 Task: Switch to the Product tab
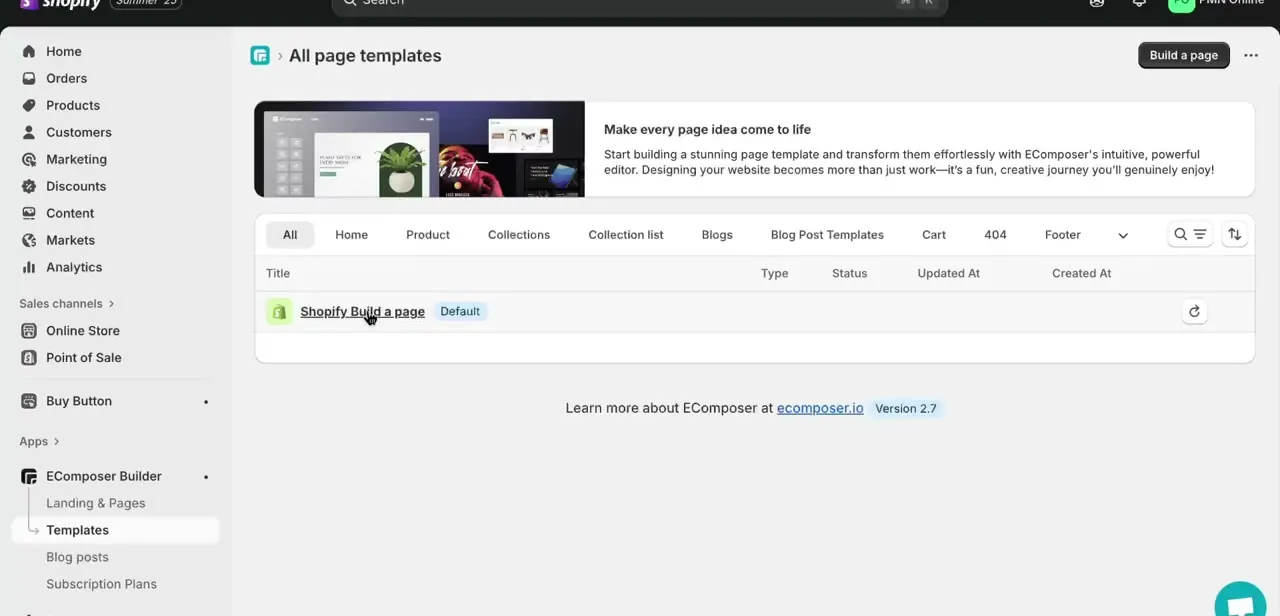pos(428,235)
